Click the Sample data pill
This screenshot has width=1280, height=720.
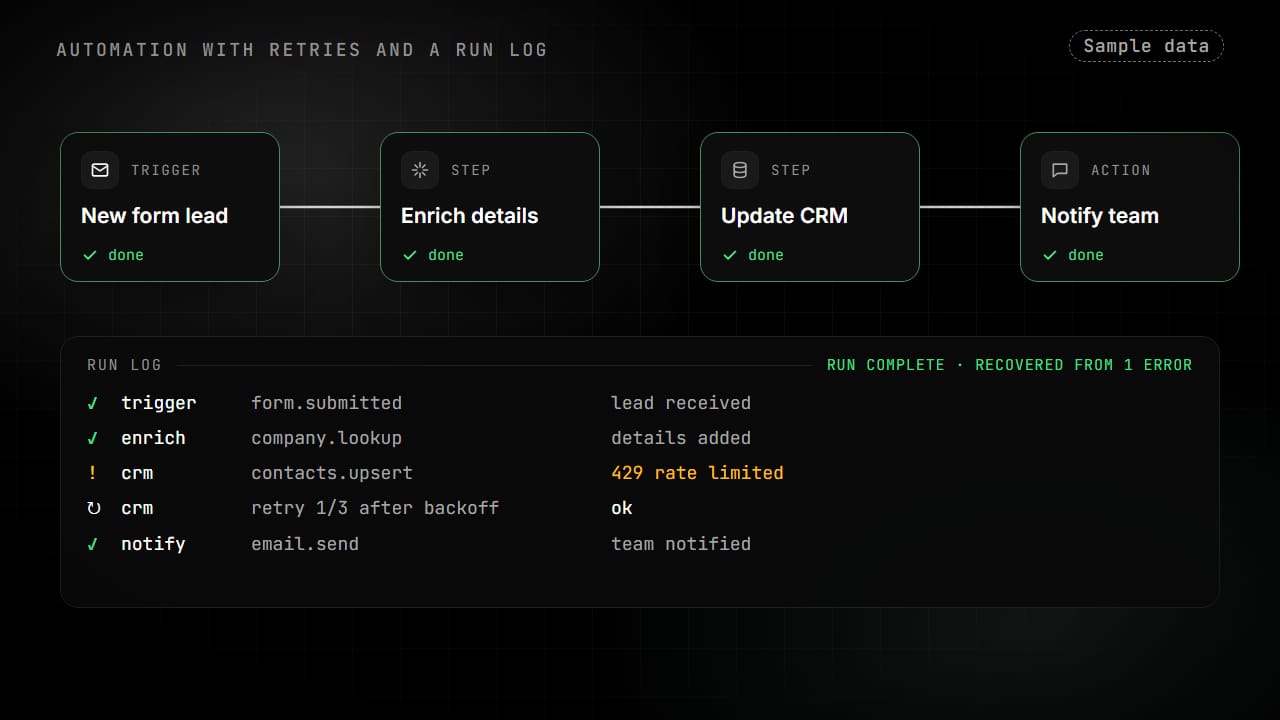point(1146,46)
